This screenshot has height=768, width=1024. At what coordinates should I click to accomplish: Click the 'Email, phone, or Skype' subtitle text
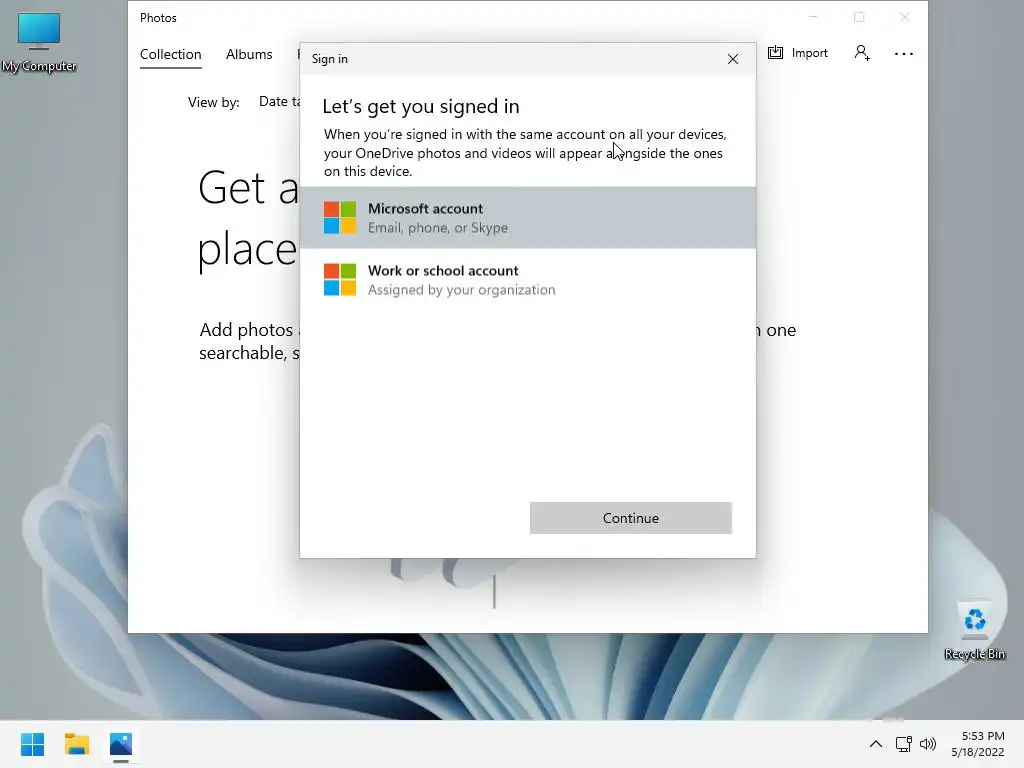[x=438, y=228]
